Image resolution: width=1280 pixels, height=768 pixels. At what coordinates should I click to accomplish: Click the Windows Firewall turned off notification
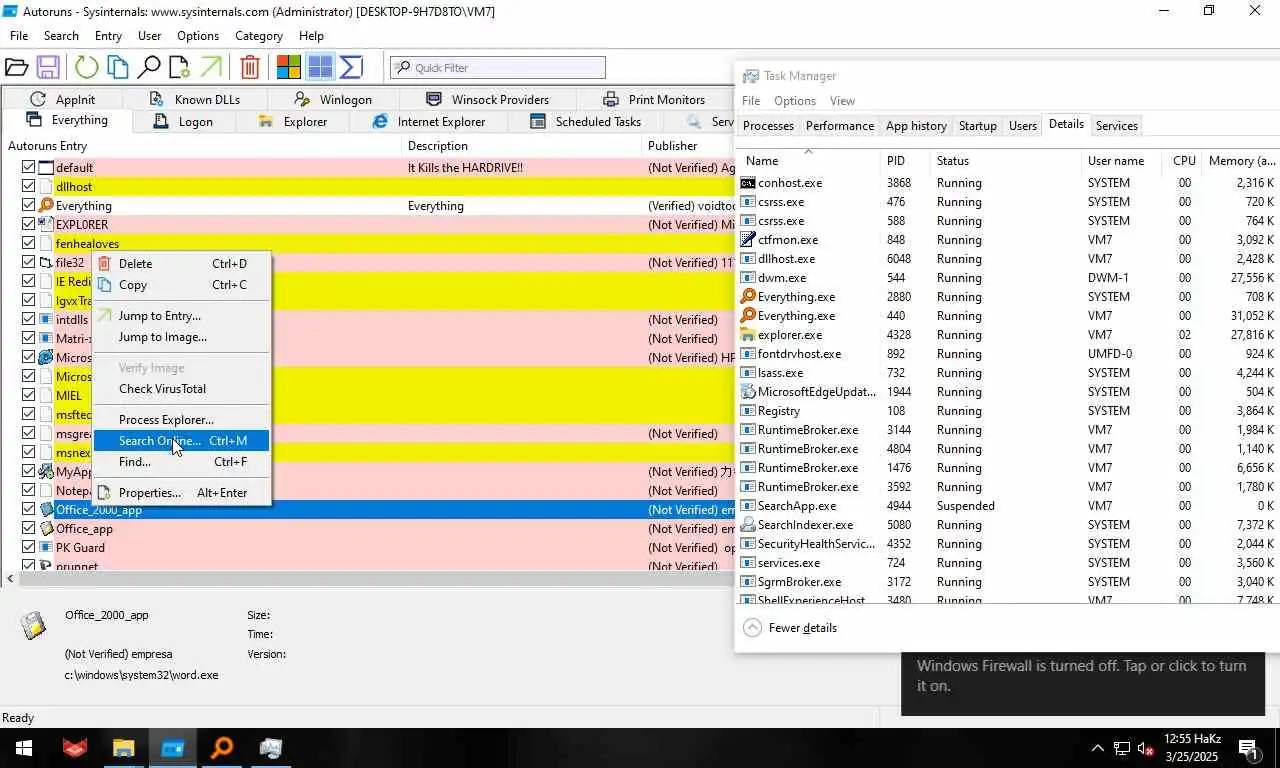click(1083, 683)
